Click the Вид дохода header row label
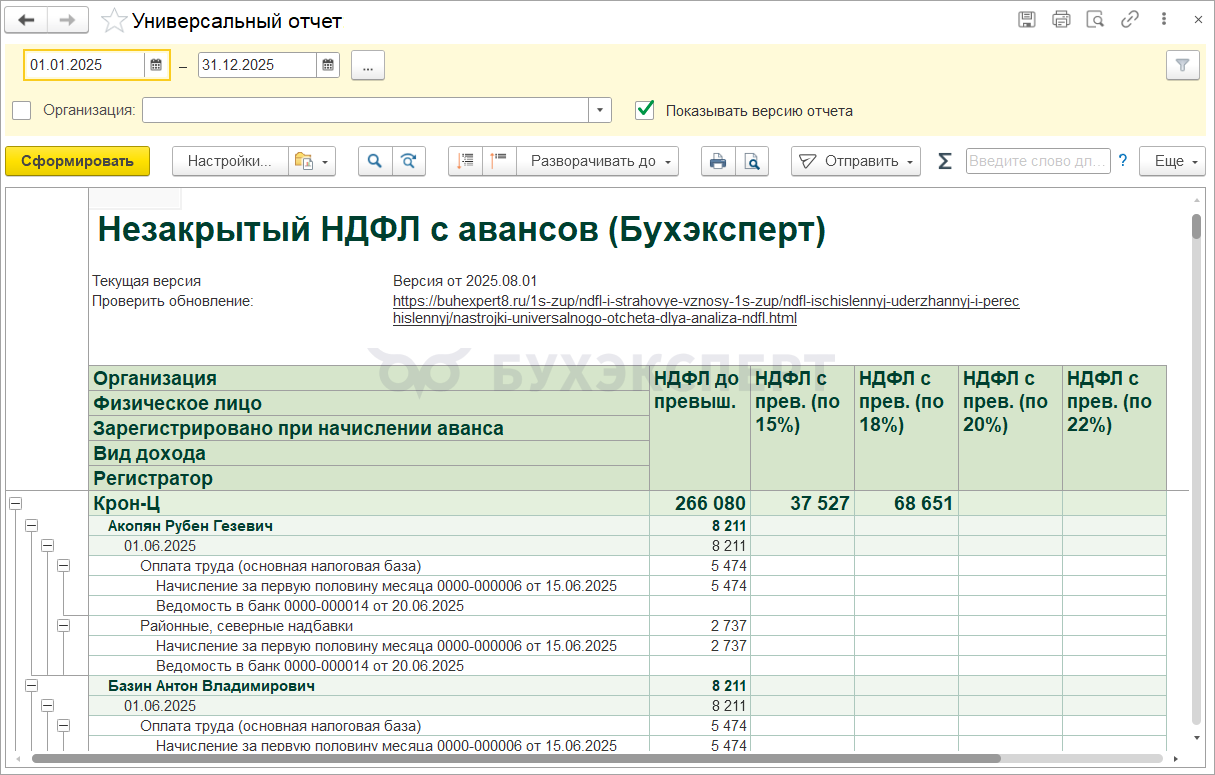1215x775 pixels. pos(369,453)
